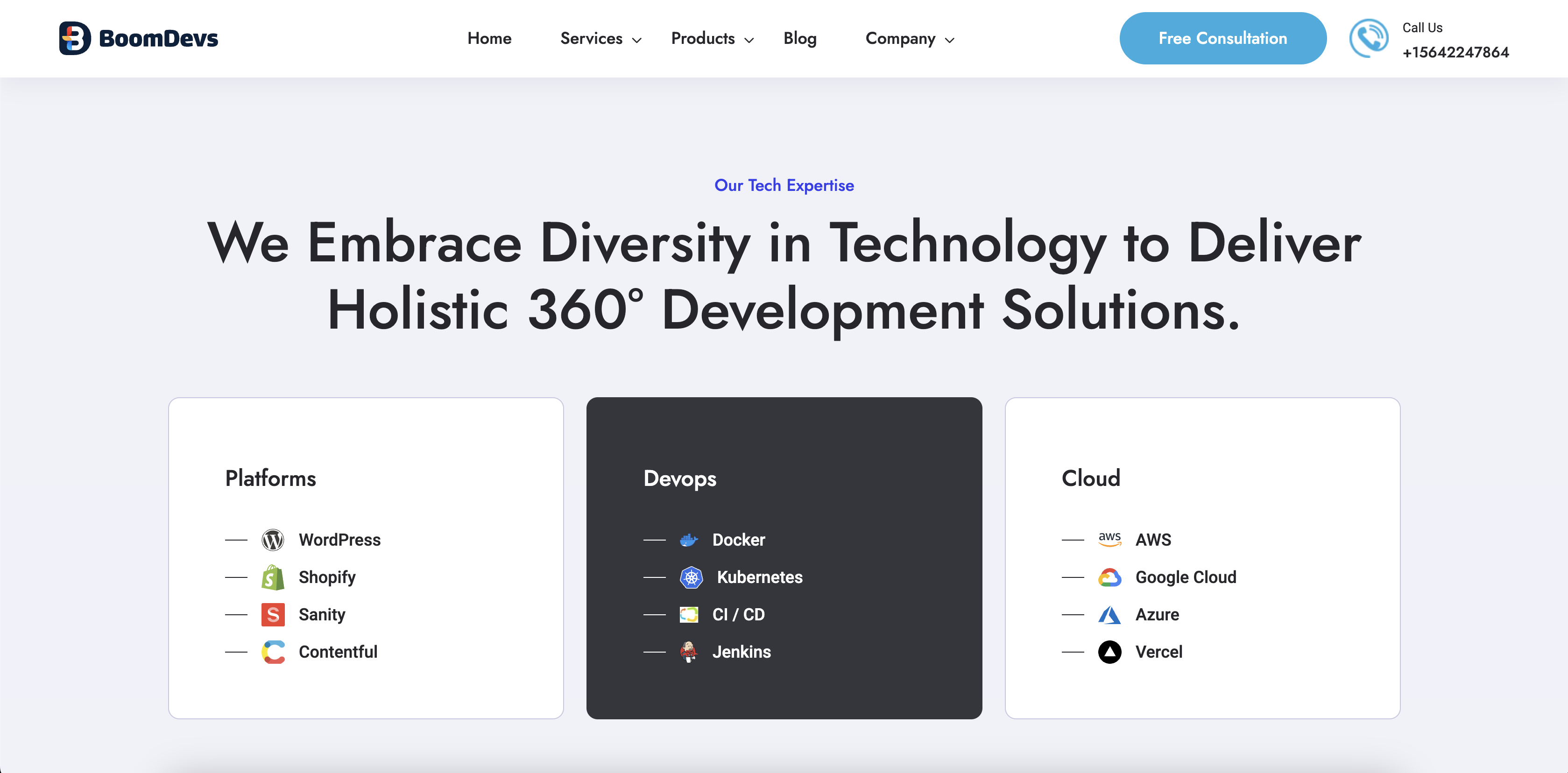Click the red Sanity icon
Viewport: 1568px width, 773px height.
(273, 615)
